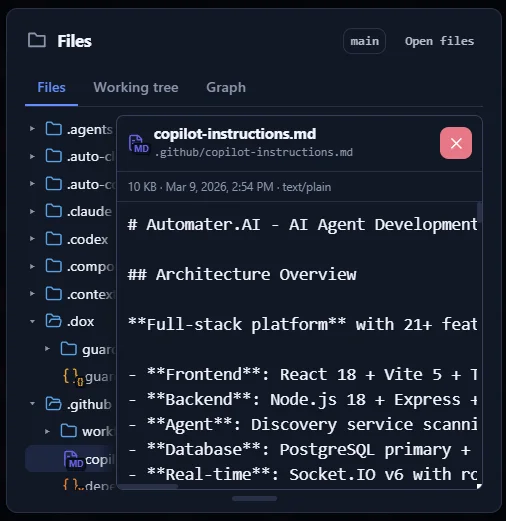This screenshot has height=521, width=506.
Task: Select the .github tree row label
Action: click(x=89, y=404)
